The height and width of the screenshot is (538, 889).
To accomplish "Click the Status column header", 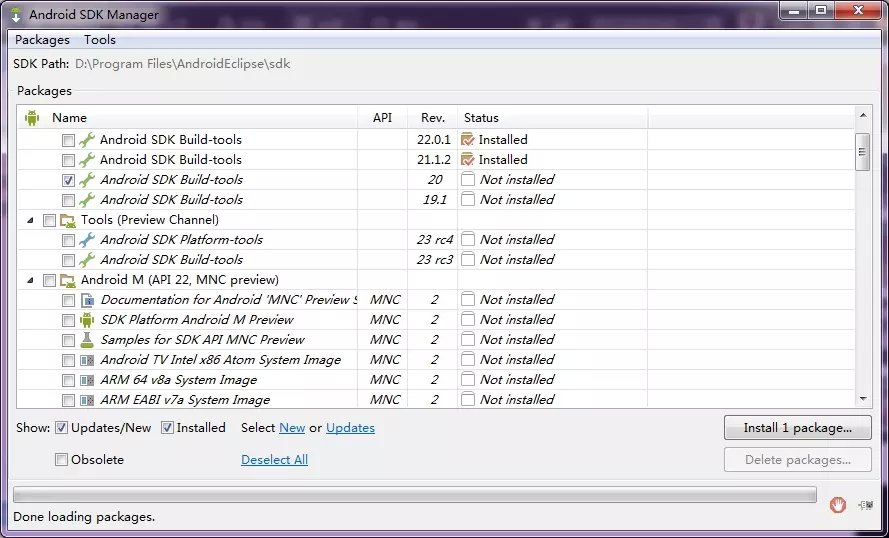I will [x=553, y=118].
